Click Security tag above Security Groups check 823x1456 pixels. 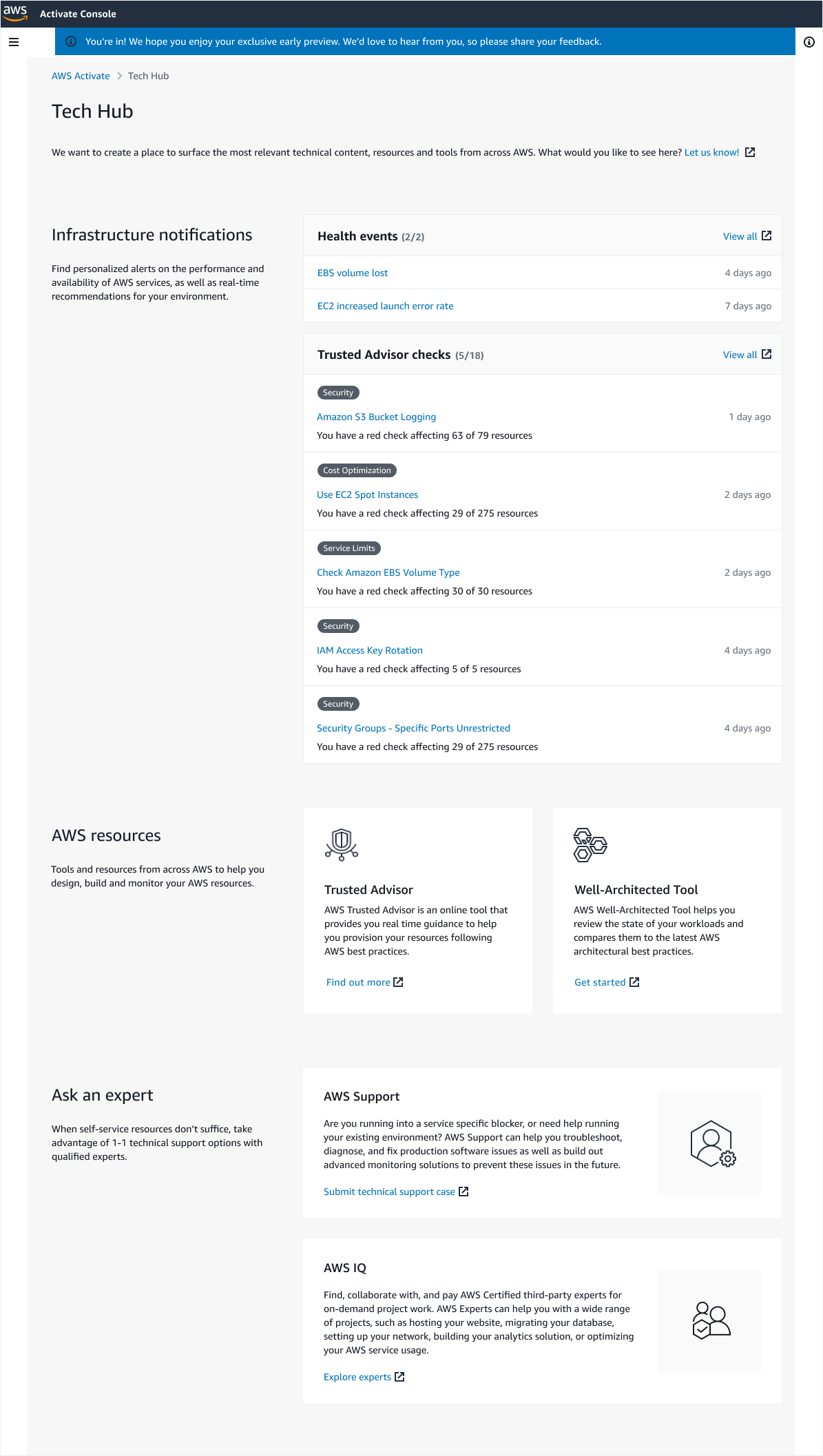tap(338, 704)
